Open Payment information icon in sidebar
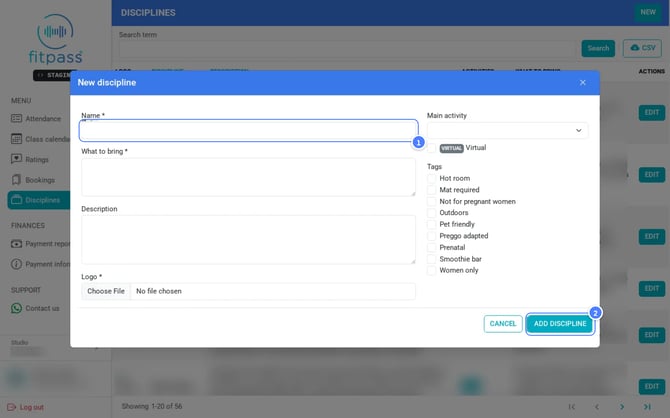 pyautogui.click(x=16, y=264)
